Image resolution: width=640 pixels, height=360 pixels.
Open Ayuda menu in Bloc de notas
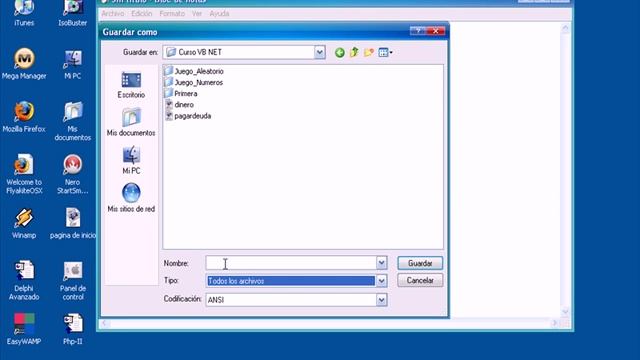219,13
